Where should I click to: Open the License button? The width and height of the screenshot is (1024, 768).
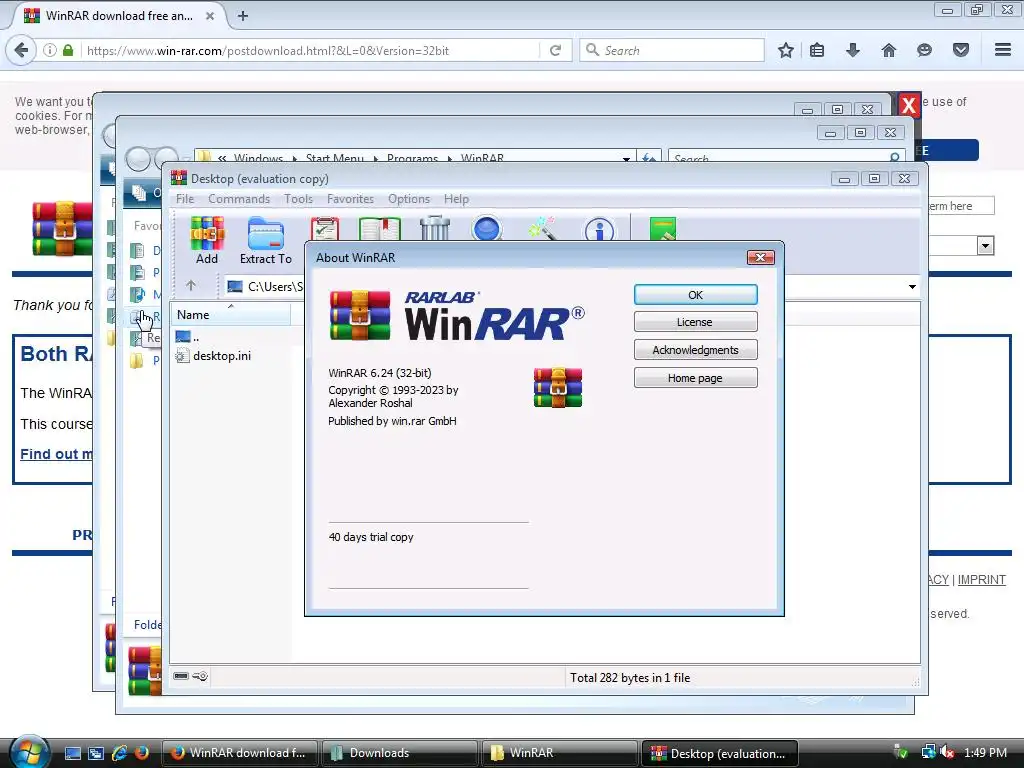[696, 322]
